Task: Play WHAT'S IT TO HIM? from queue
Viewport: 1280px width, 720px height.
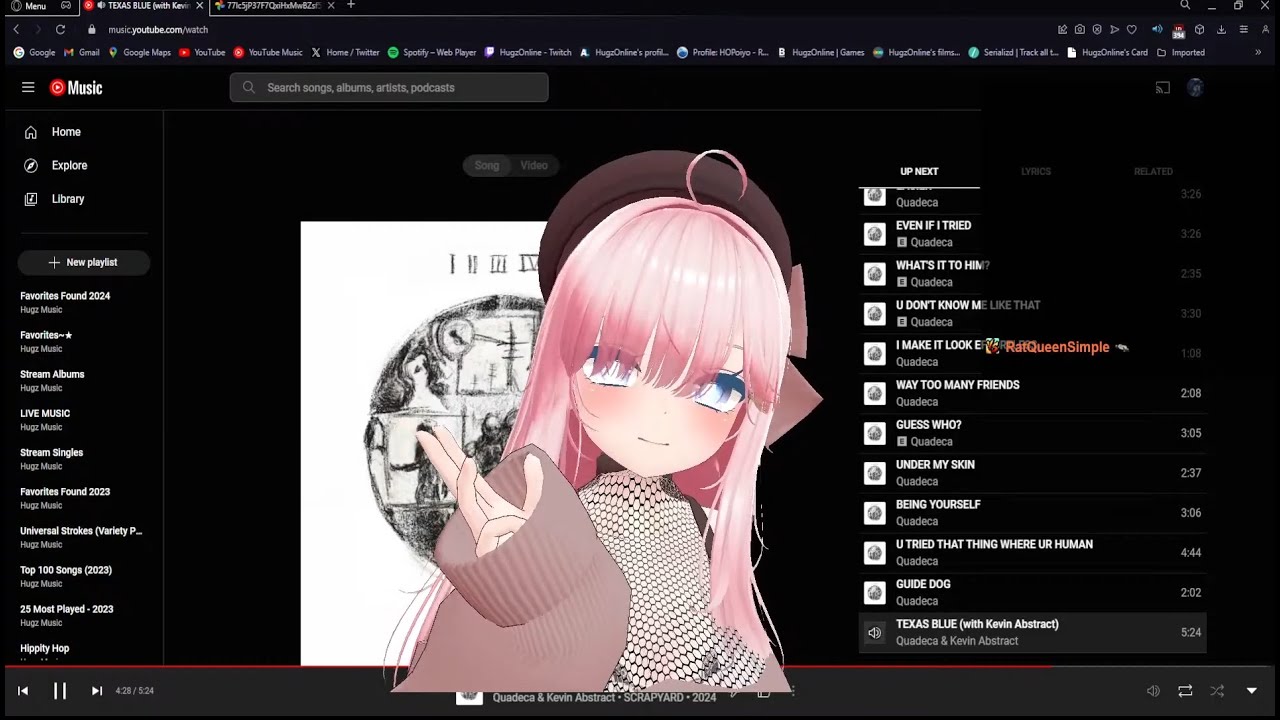Action: pos(1033,274)
